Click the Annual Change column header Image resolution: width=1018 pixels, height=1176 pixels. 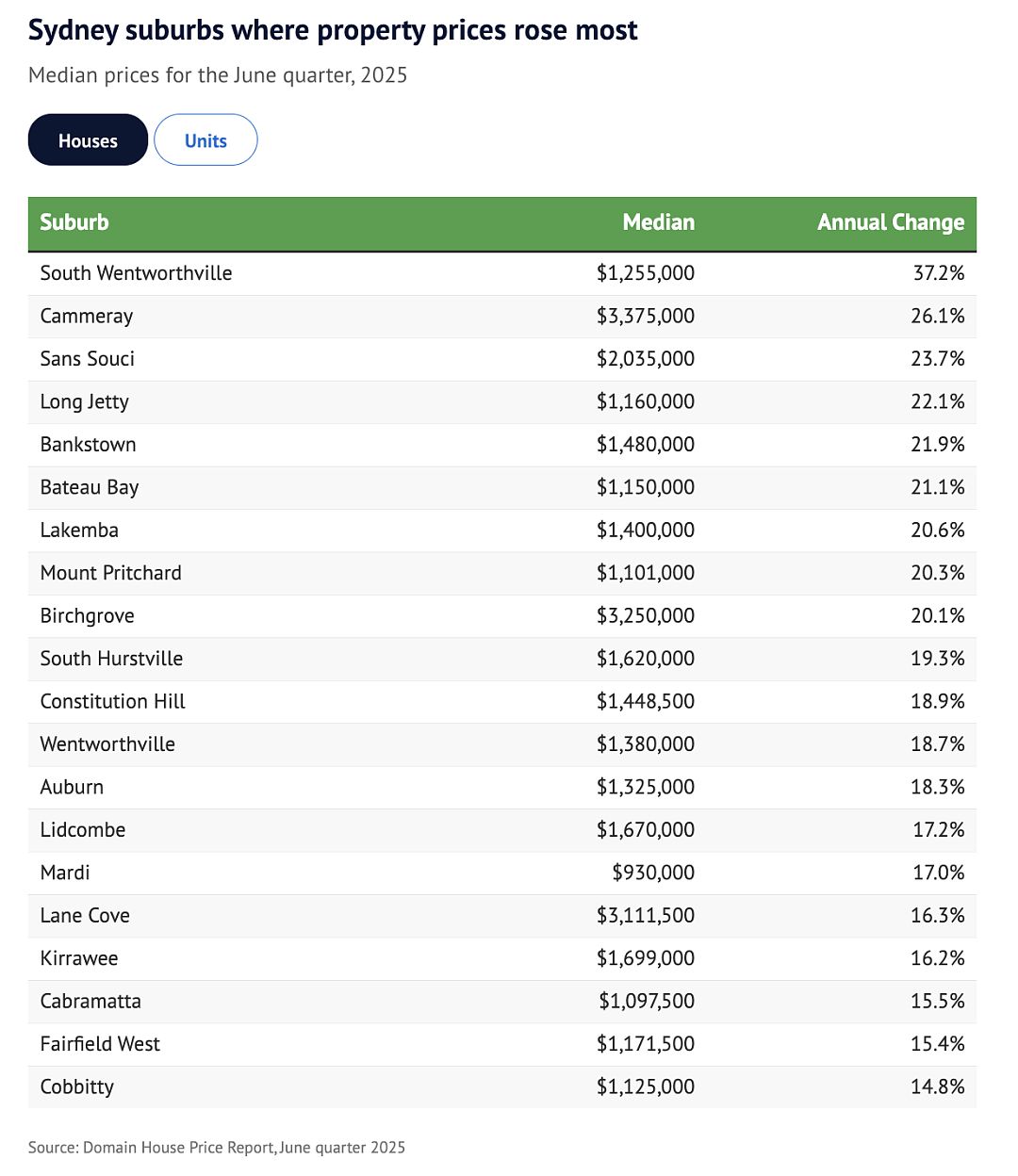coord(891,222)
